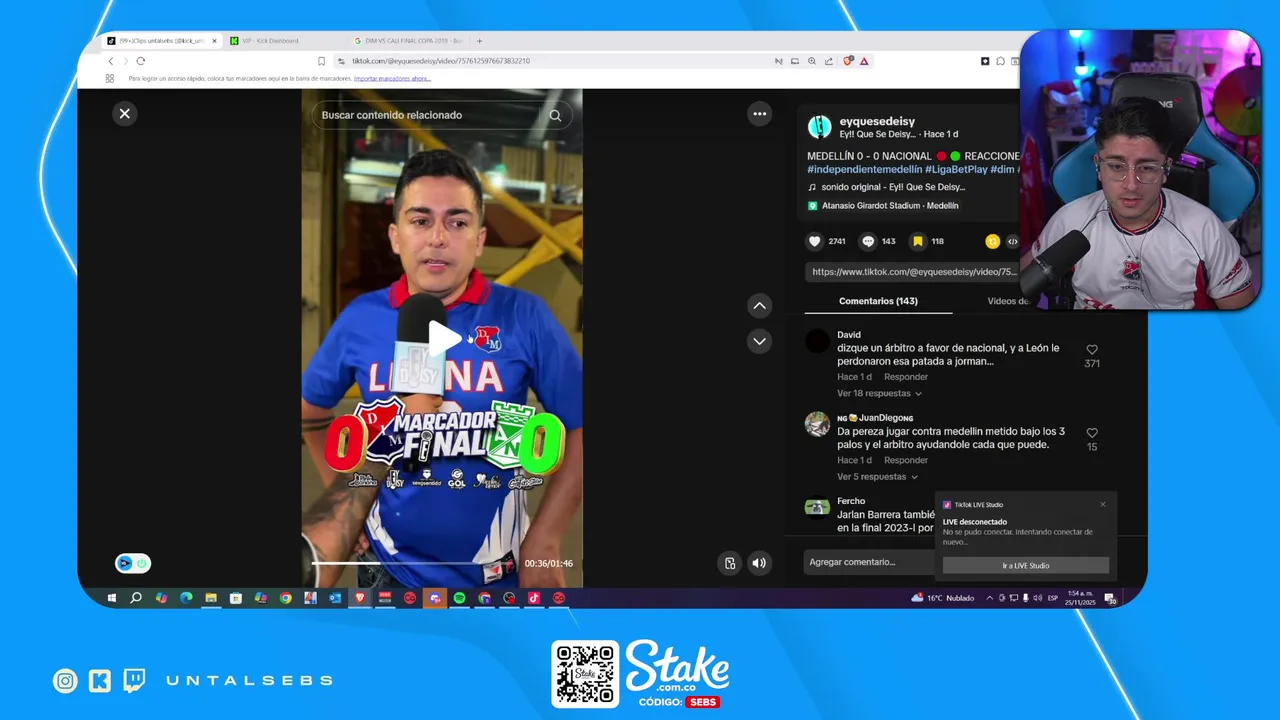Click the TikTok video URL copy field
The width and height of the screenshot is (1280, 720).
[912, 272]
